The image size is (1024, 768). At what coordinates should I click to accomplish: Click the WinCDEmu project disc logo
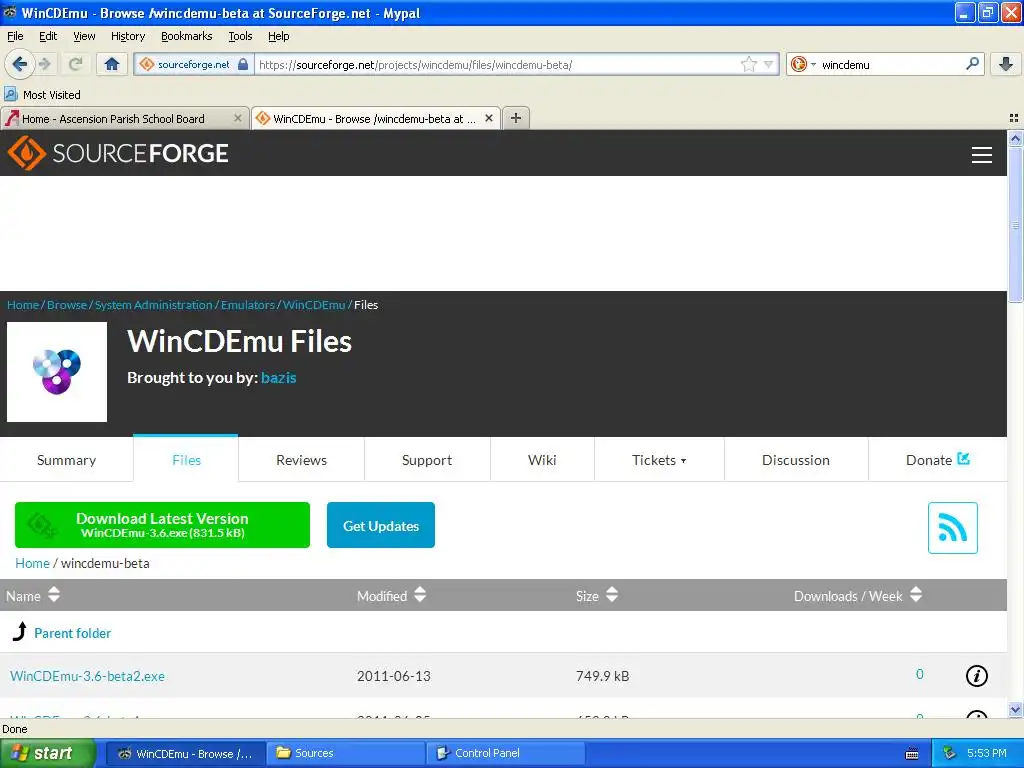coord(57,372)
